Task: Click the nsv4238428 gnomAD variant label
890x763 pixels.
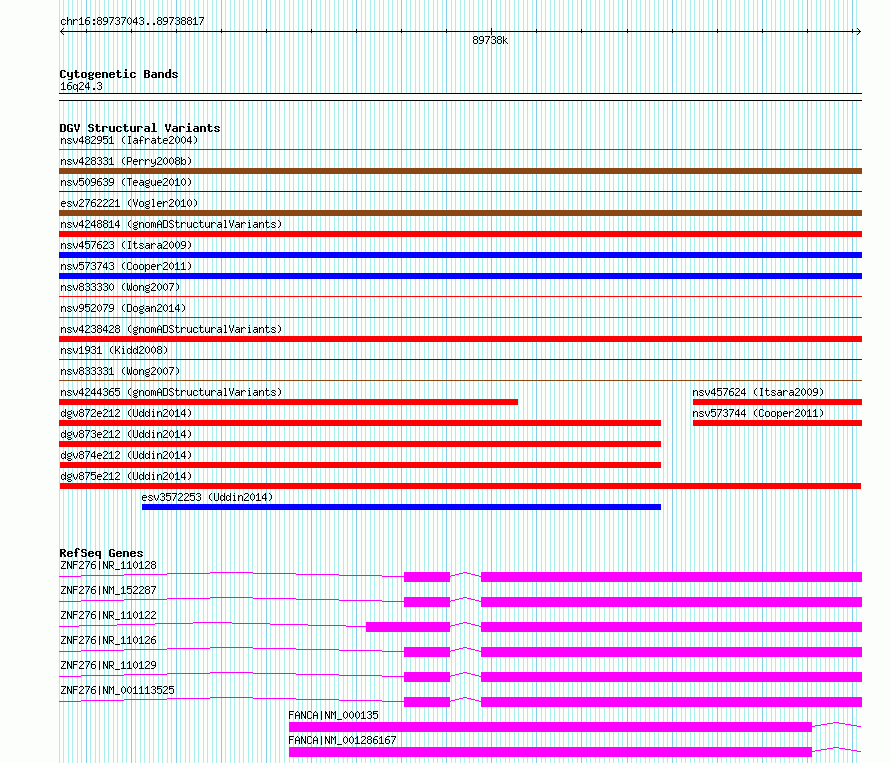Action: [171, 329]
